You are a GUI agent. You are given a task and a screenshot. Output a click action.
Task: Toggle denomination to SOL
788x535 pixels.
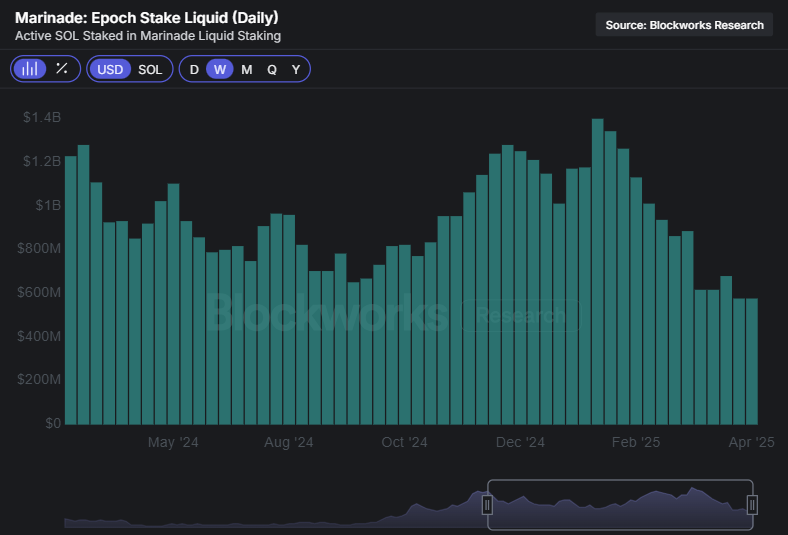pos(150,69)
